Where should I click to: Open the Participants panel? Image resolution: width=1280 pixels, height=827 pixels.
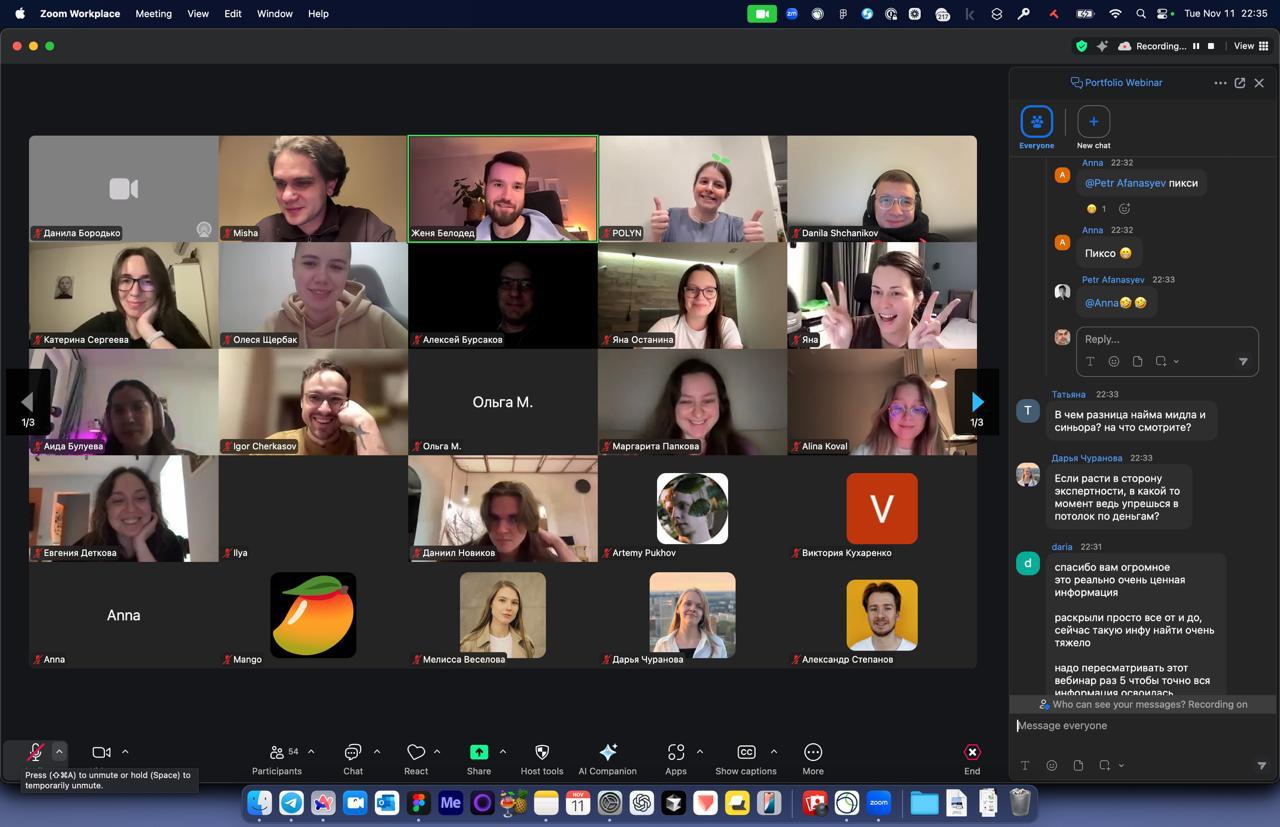[x=277, y=759]
